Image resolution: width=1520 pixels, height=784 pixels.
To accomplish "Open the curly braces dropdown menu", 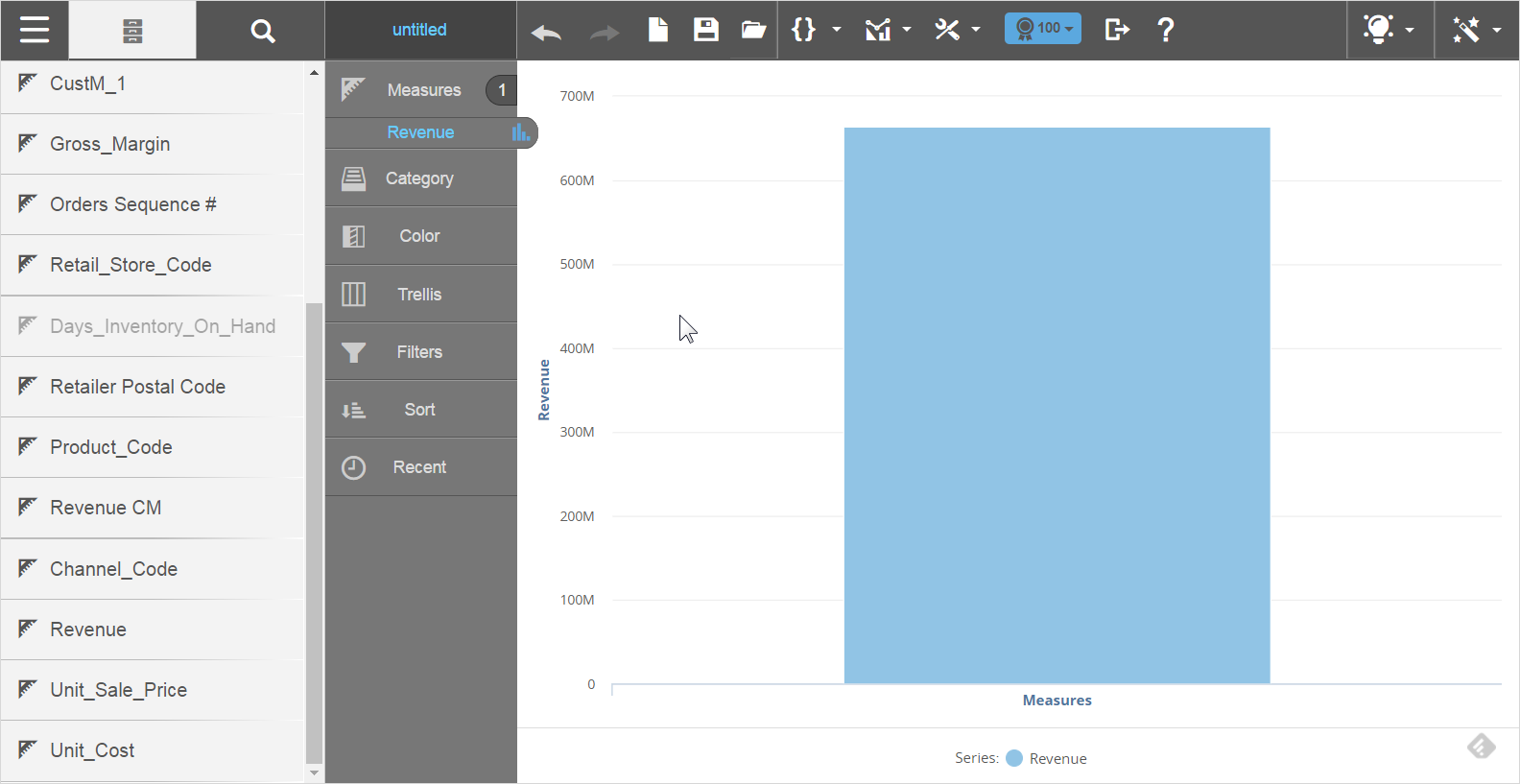I will pyautogui.click(x=815, y=30).
